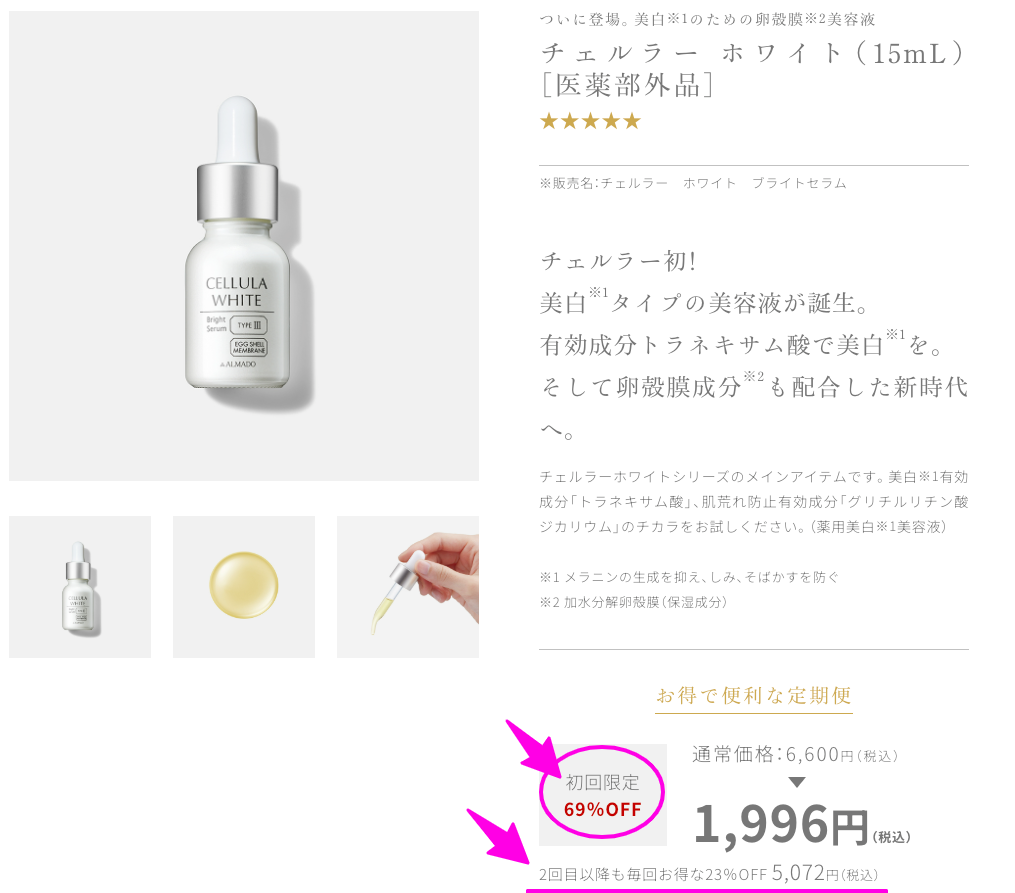1015x893 pixels.
Task: Click the 2回目以降 23%OFF 5,072円 line
Action: point(708,874)
